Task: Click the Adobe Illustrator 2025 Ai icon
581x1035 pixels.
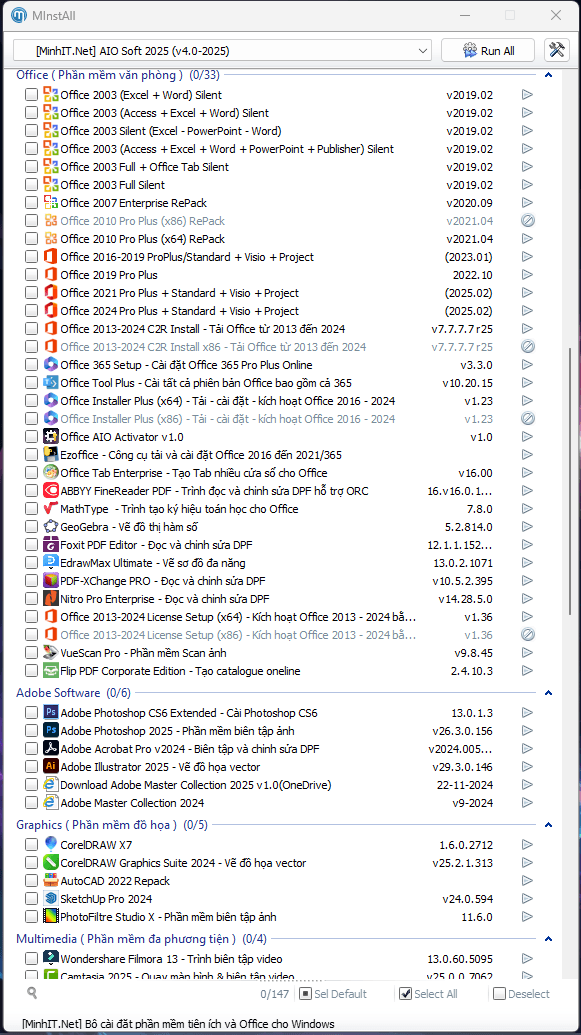Action: coord(51,766)
